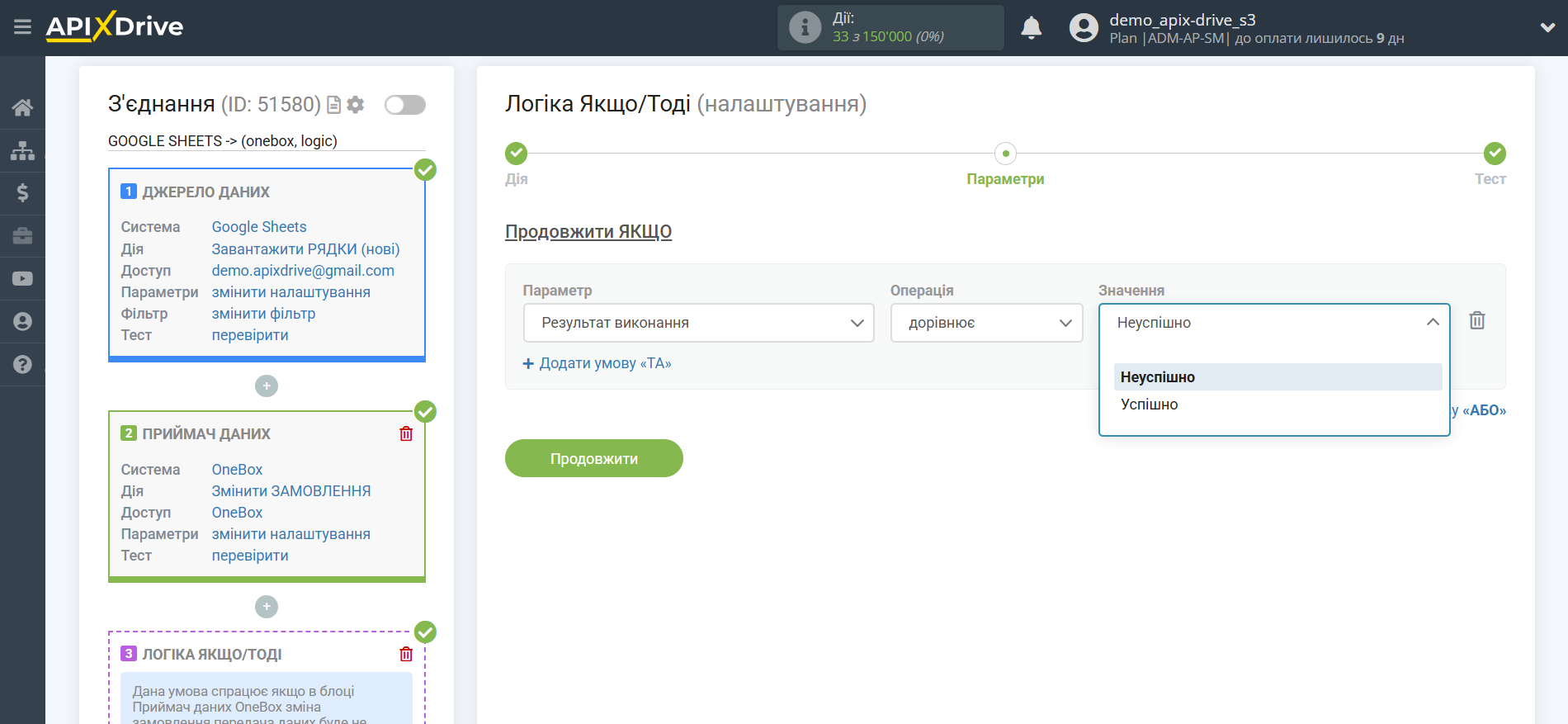The width and height of the screenshot is (1568, 724).
Task: Click перевірити in data receiver block
Action: [250, 556]
